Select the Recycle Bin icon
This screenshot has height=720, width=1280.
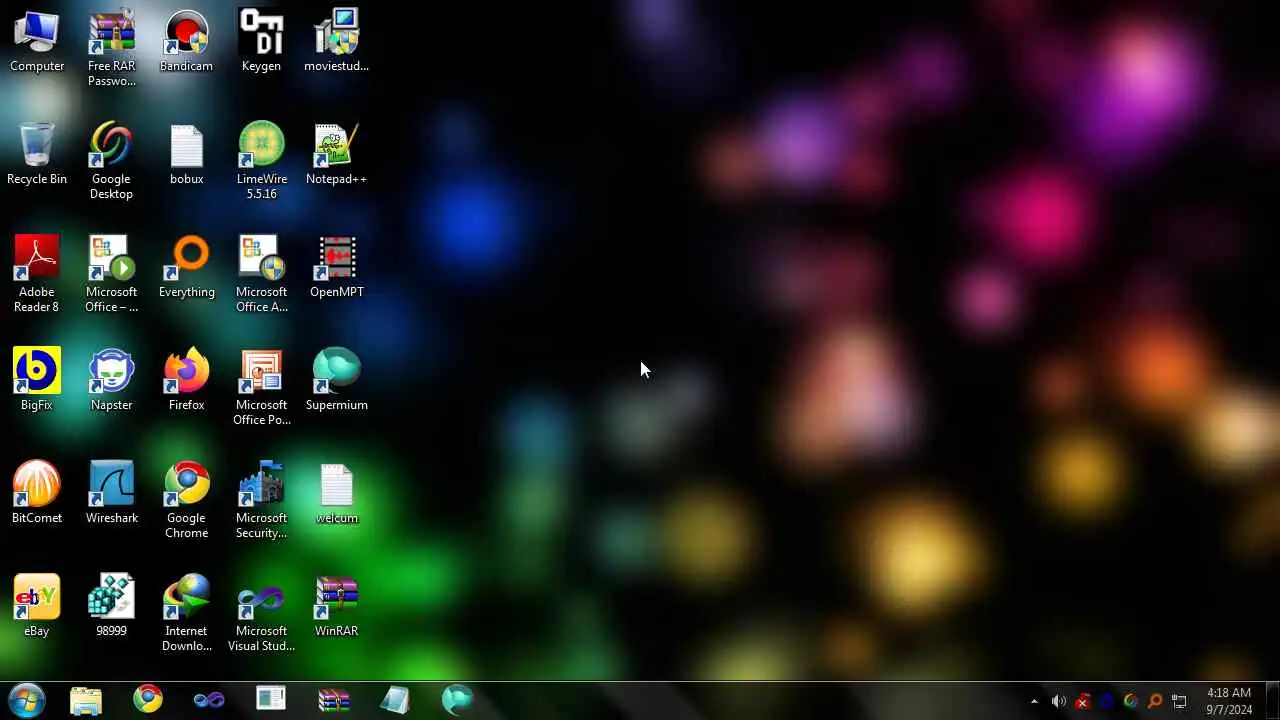[37, 154]
